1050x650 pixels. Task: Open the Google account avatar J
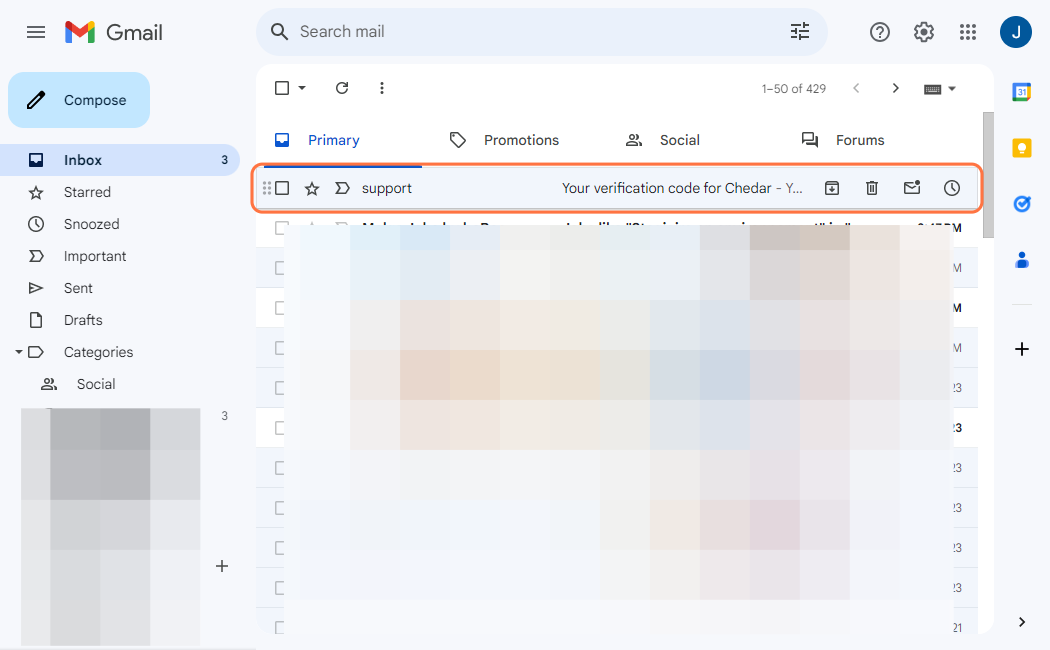point(1015,32)
